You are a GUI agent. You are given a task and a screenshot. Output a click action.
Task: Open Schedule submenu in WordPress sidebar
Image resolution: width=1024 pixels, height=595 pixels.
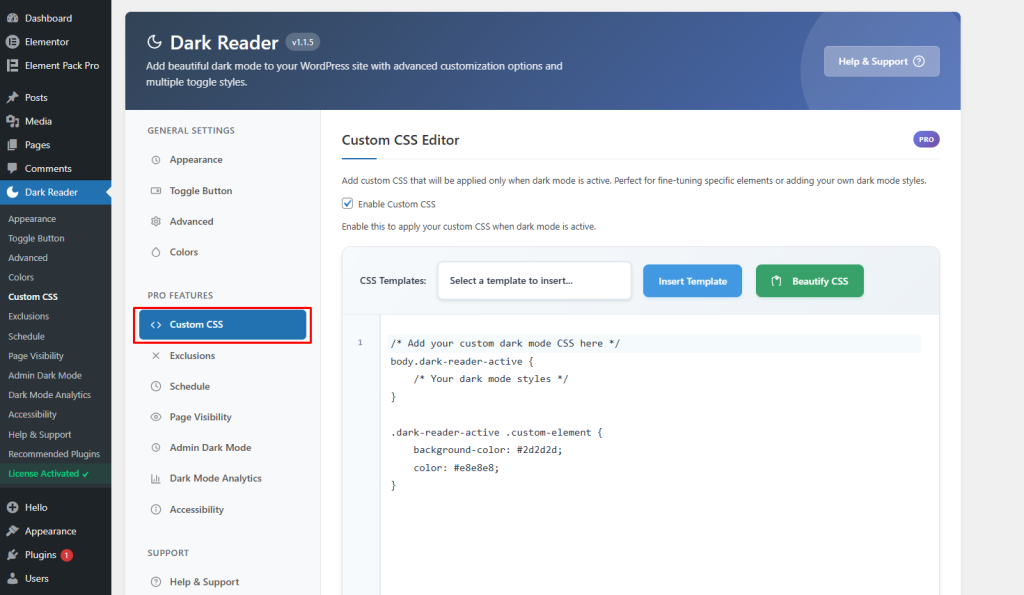[26, 336]
